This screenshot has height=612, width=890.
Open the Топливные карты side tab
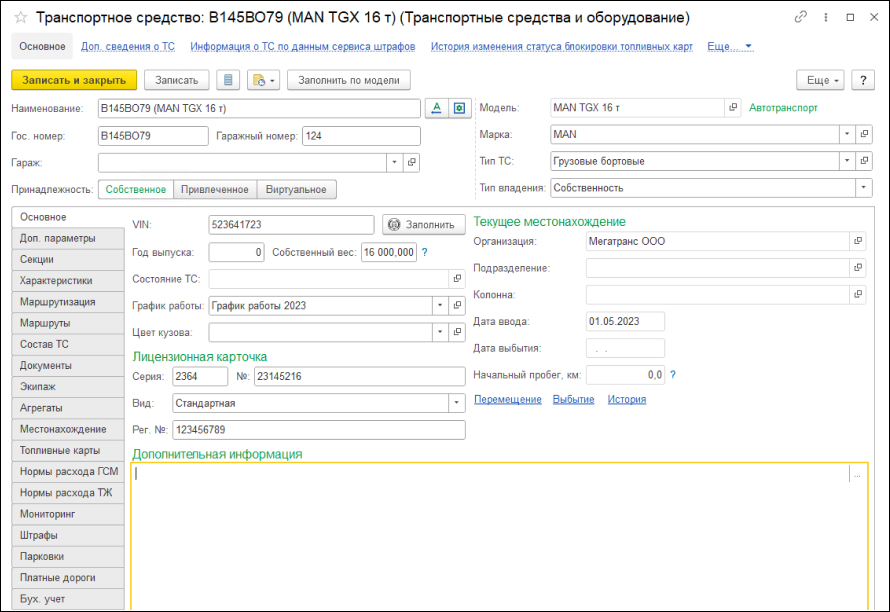(x=60, y=450)
